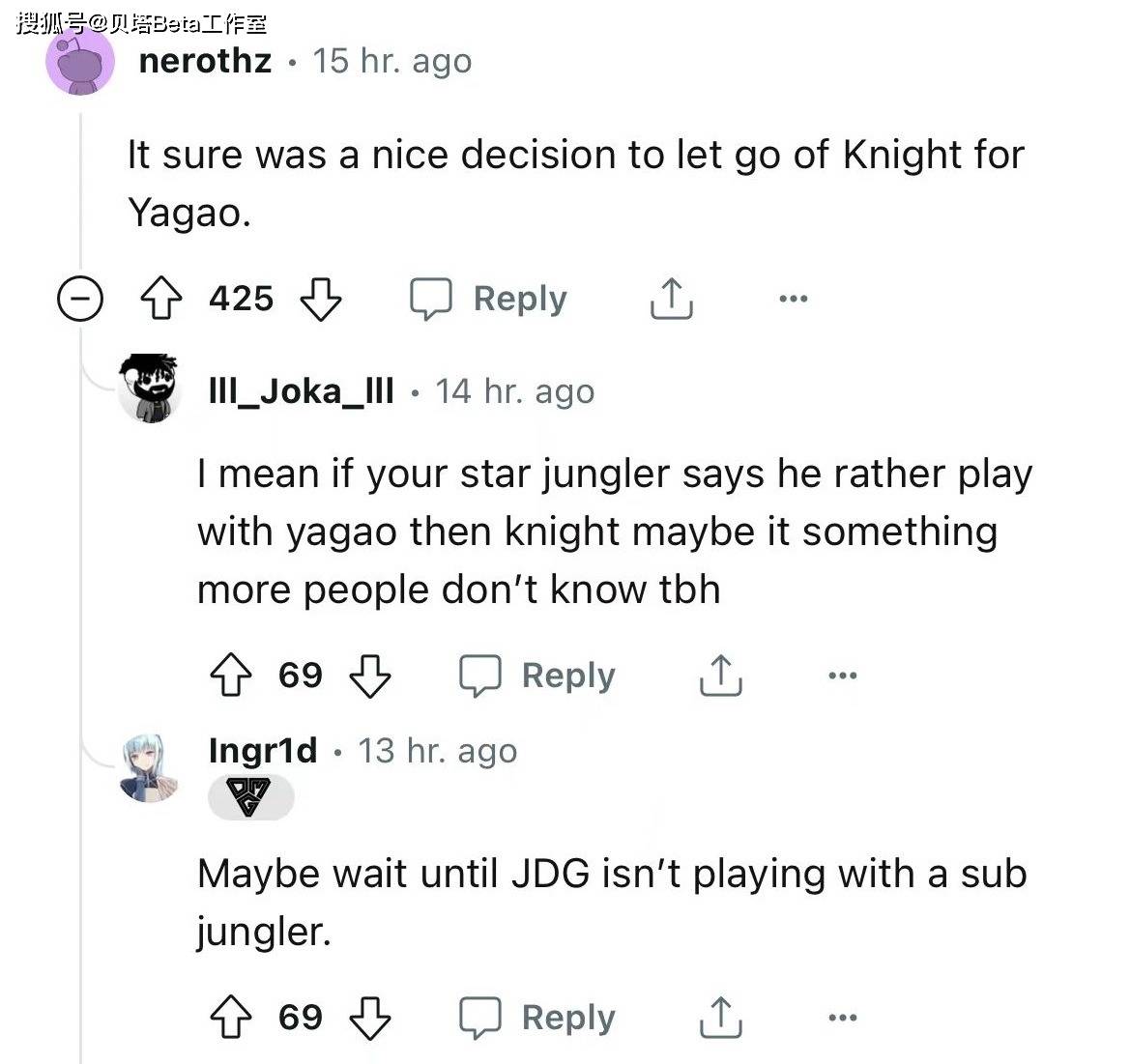This screenshot has height=1064, width=1130.
Task: Downvote nerothz's comment about Knight
Action: (321, 299)
